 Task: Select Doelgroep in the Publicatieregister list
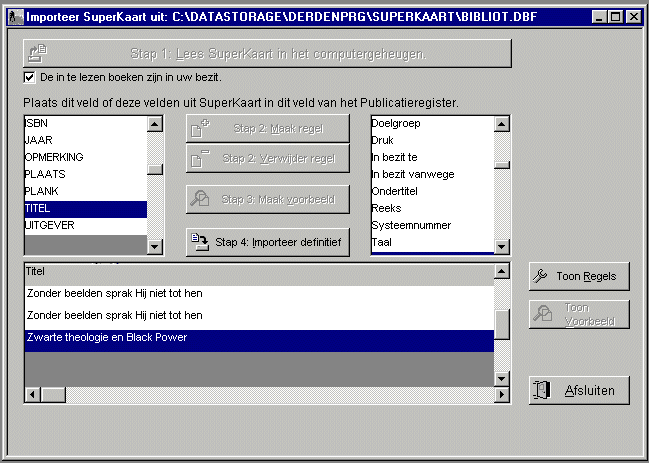[x=433, y=123]
